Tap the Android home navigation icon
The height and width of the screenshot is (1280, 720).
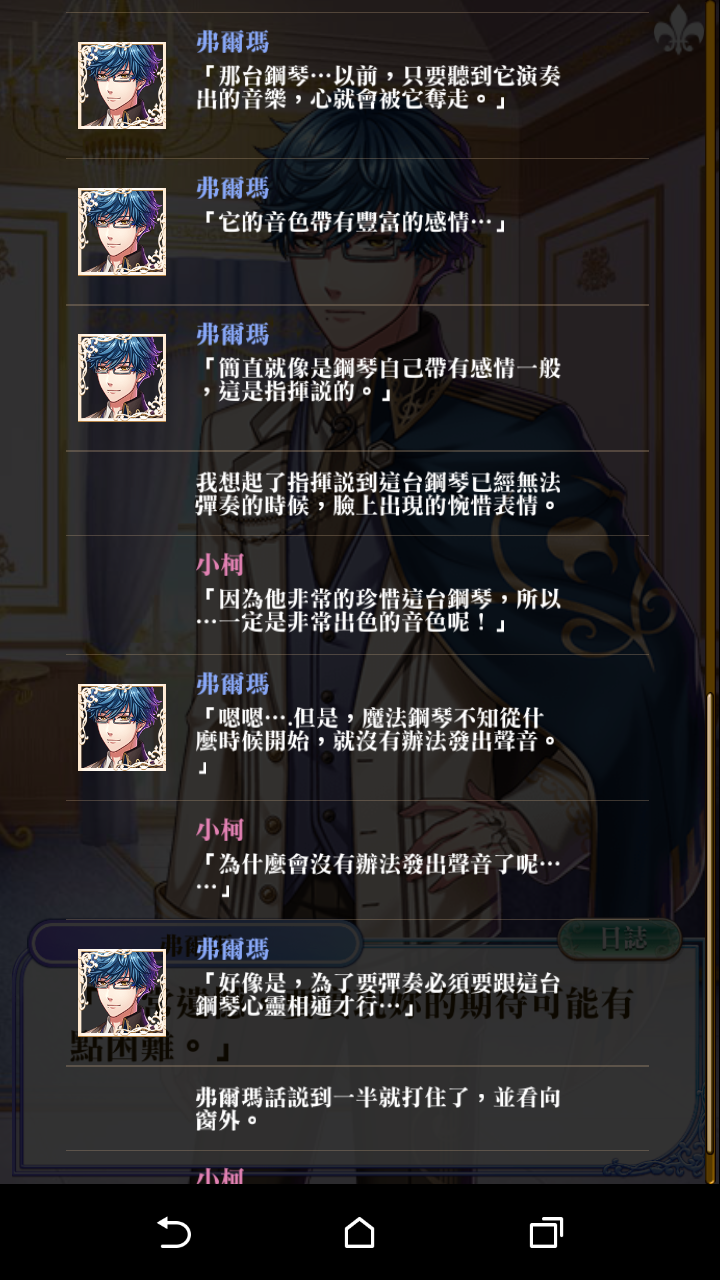(x=359, y=1232)
